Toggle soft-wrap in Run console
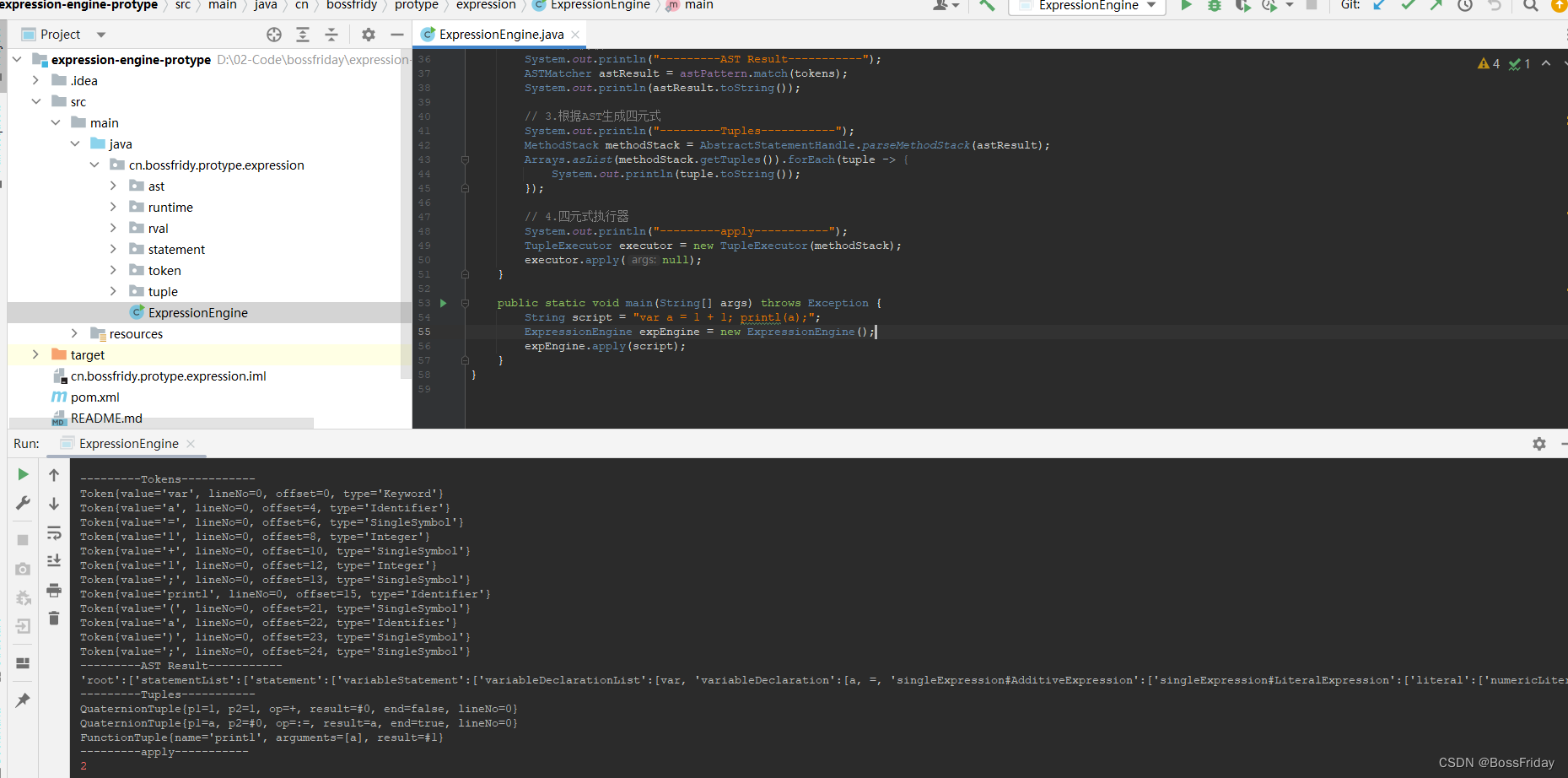 (54, 532)
